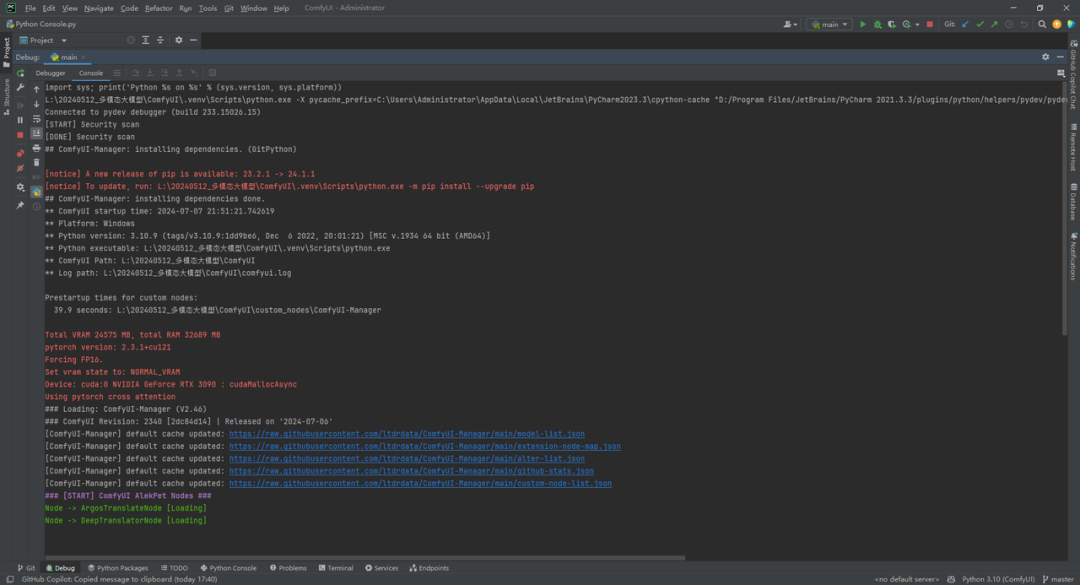Hide debug panel with minus at right
1080x585 pixels.
coord(1061,57)
